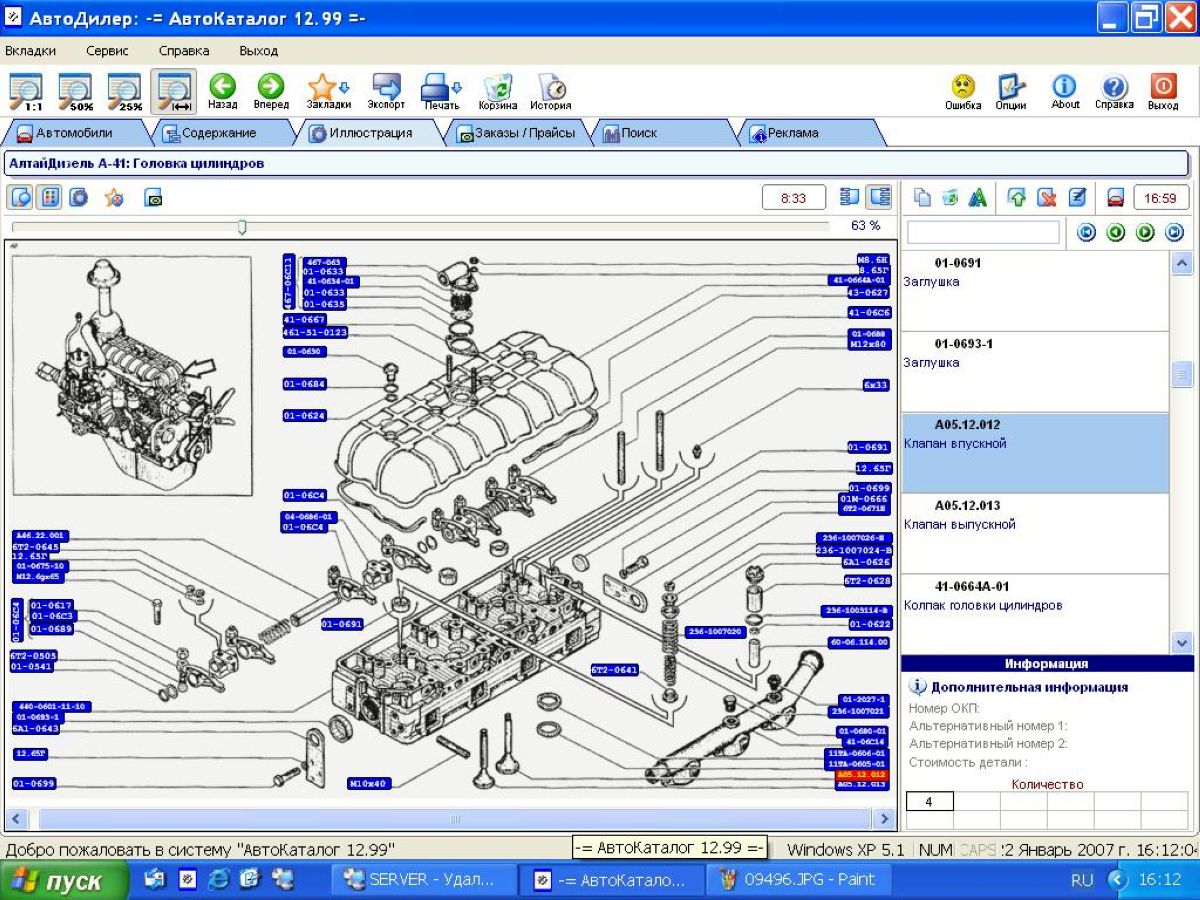The width and height of the screenshot is (1200, 900).
Task: Select A05.12.012 Клапан впускной row
Action: tap(1035, 453)
